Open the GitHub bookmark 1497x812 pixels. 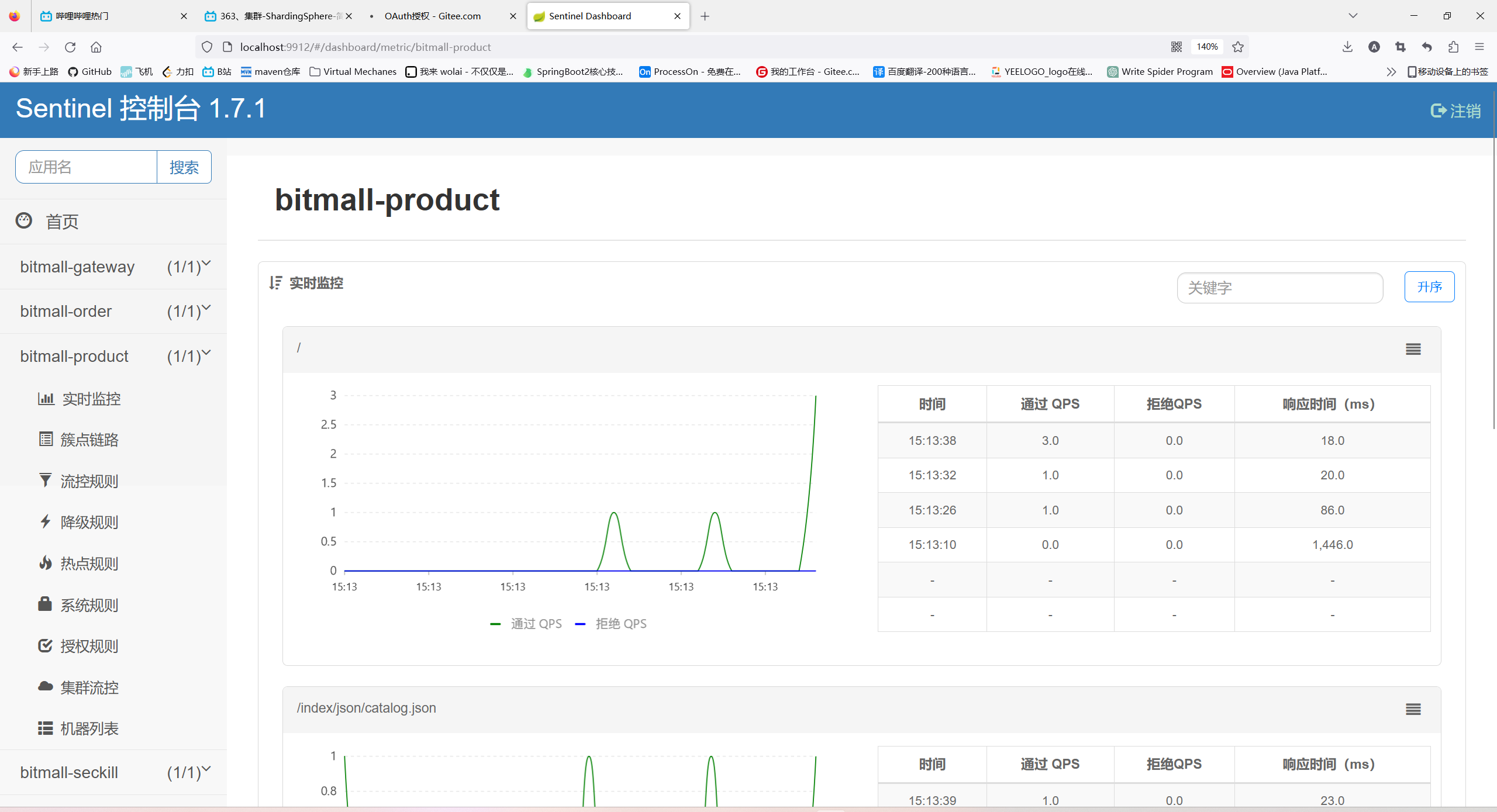pyautogui.click(x=89, y=71)
